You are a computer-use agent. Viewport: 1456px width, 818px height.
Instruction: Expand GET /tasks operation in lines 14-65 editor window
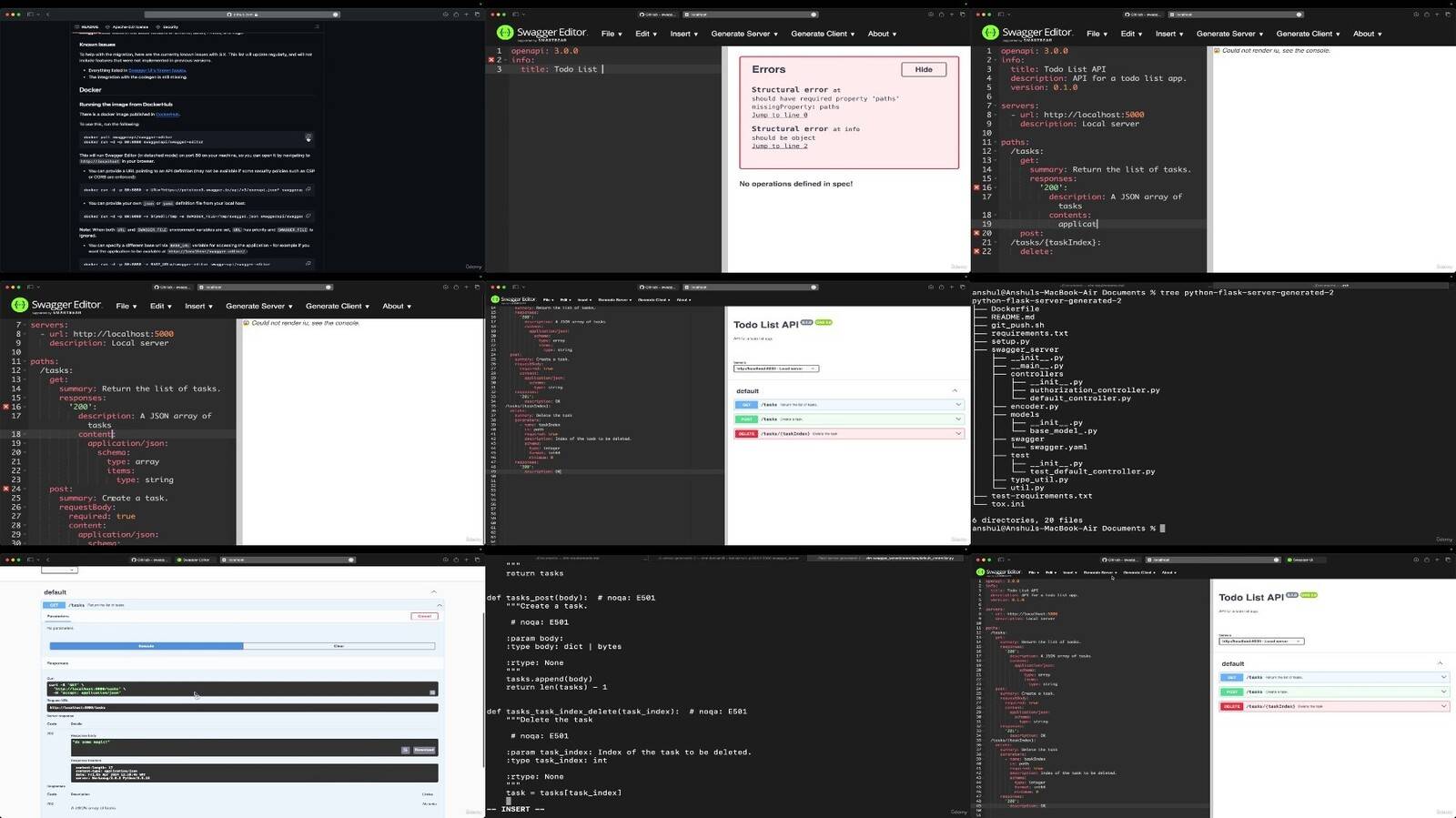tap(848, 405)
